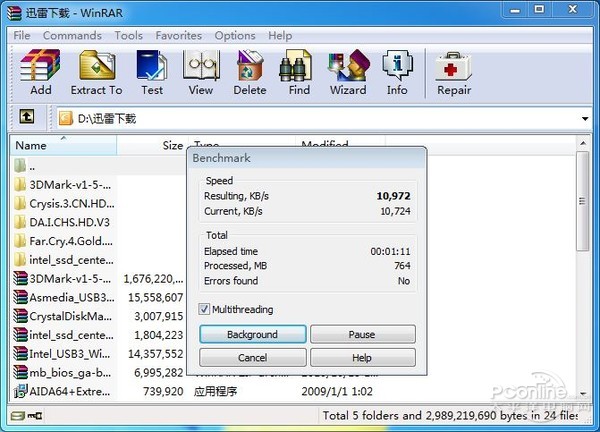
Task: Minimize the WinRAR window
Action: [515, 10]
